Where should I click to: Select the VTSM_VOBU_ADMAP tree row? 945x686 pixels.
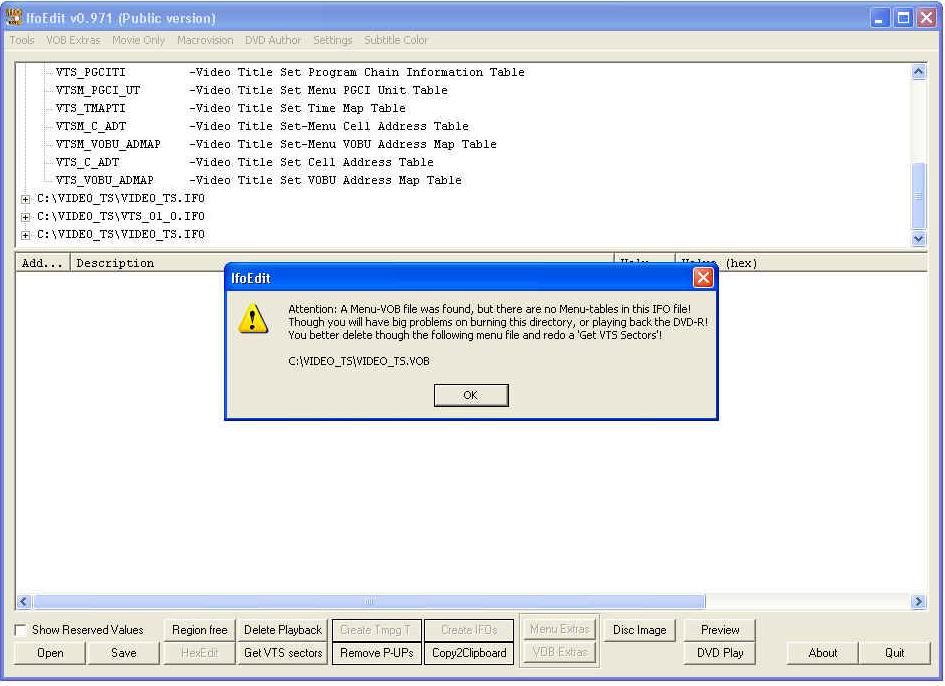[276, 145]
